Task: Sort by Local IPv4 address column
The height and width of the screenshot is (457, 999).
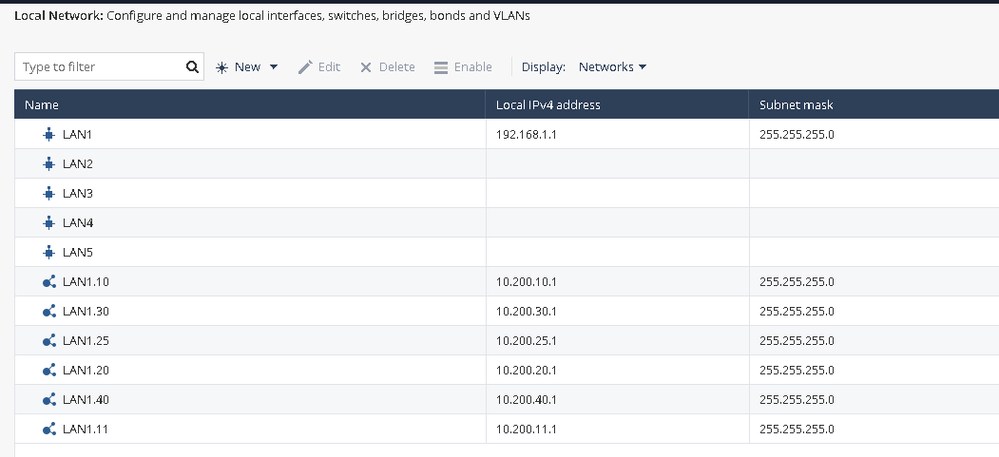Action: [x=548, y=105]
